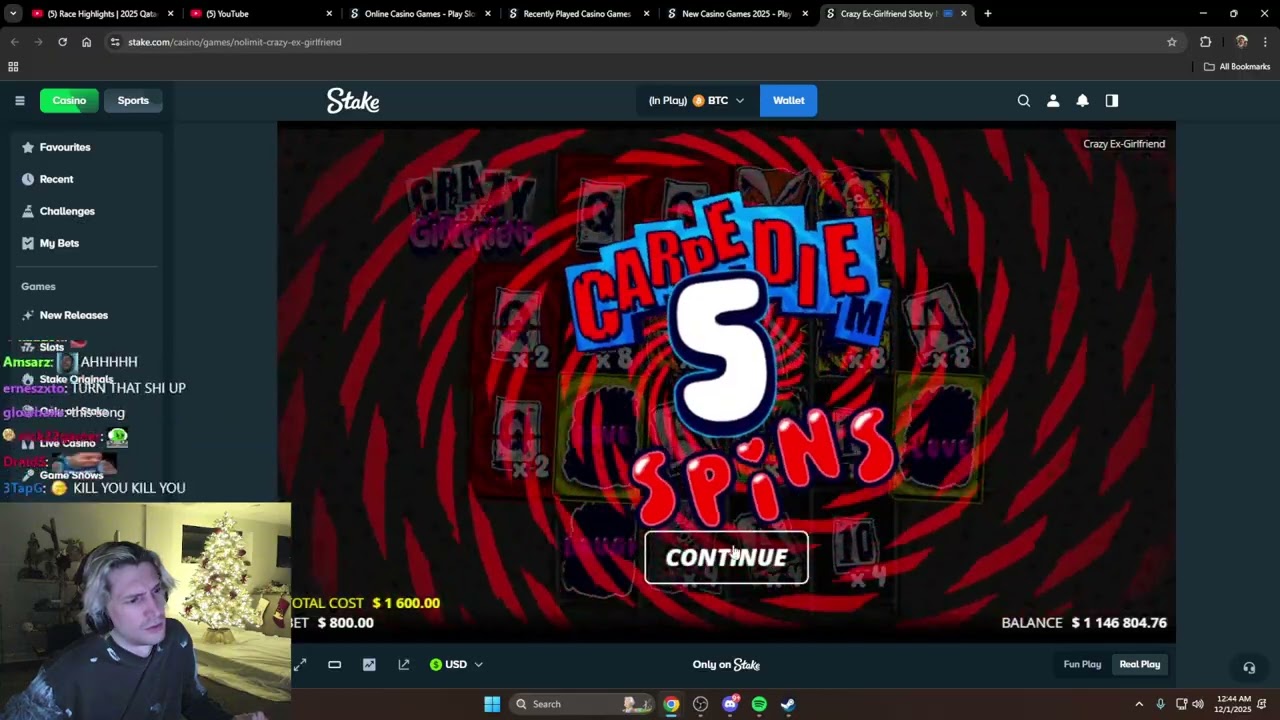1280x720 pixels.
Task: Open the taskbar clock and date
Action: click(1232, 704)
